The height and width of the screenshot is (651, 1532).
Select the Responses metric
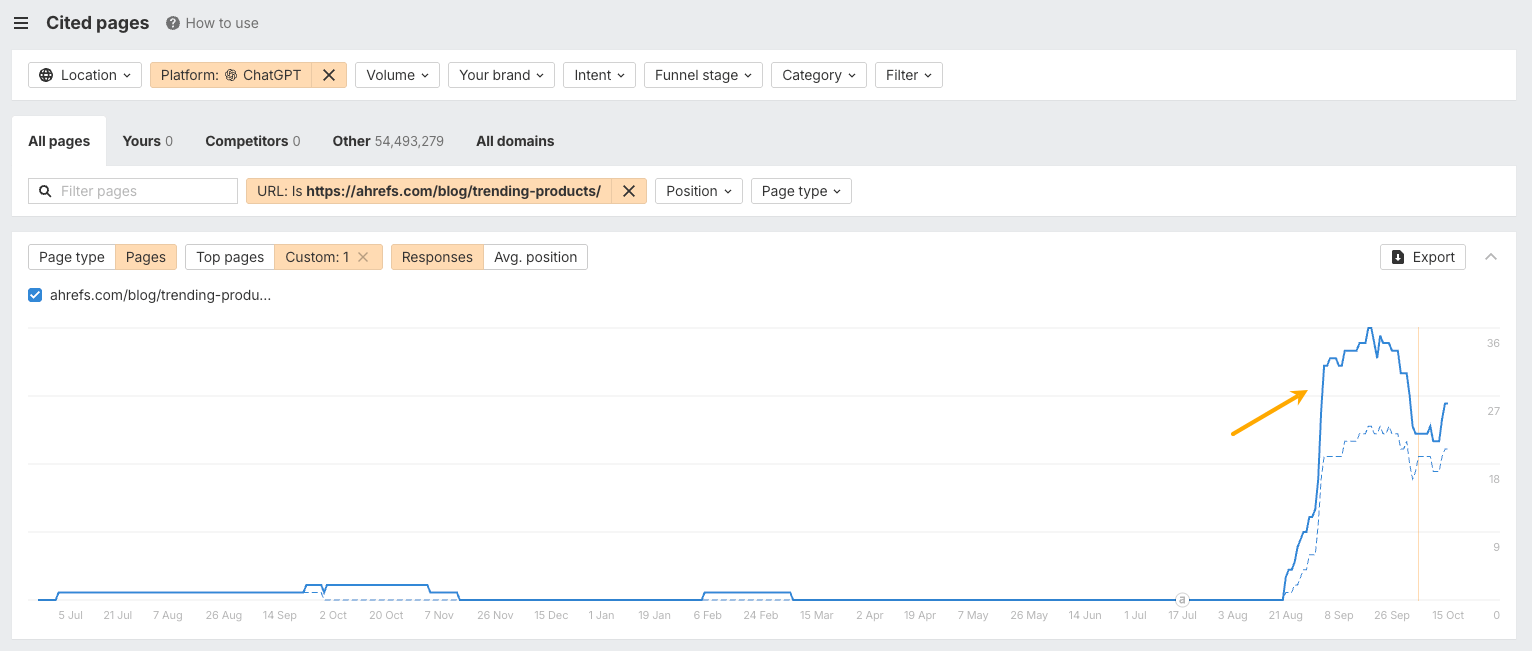(437, 257)
